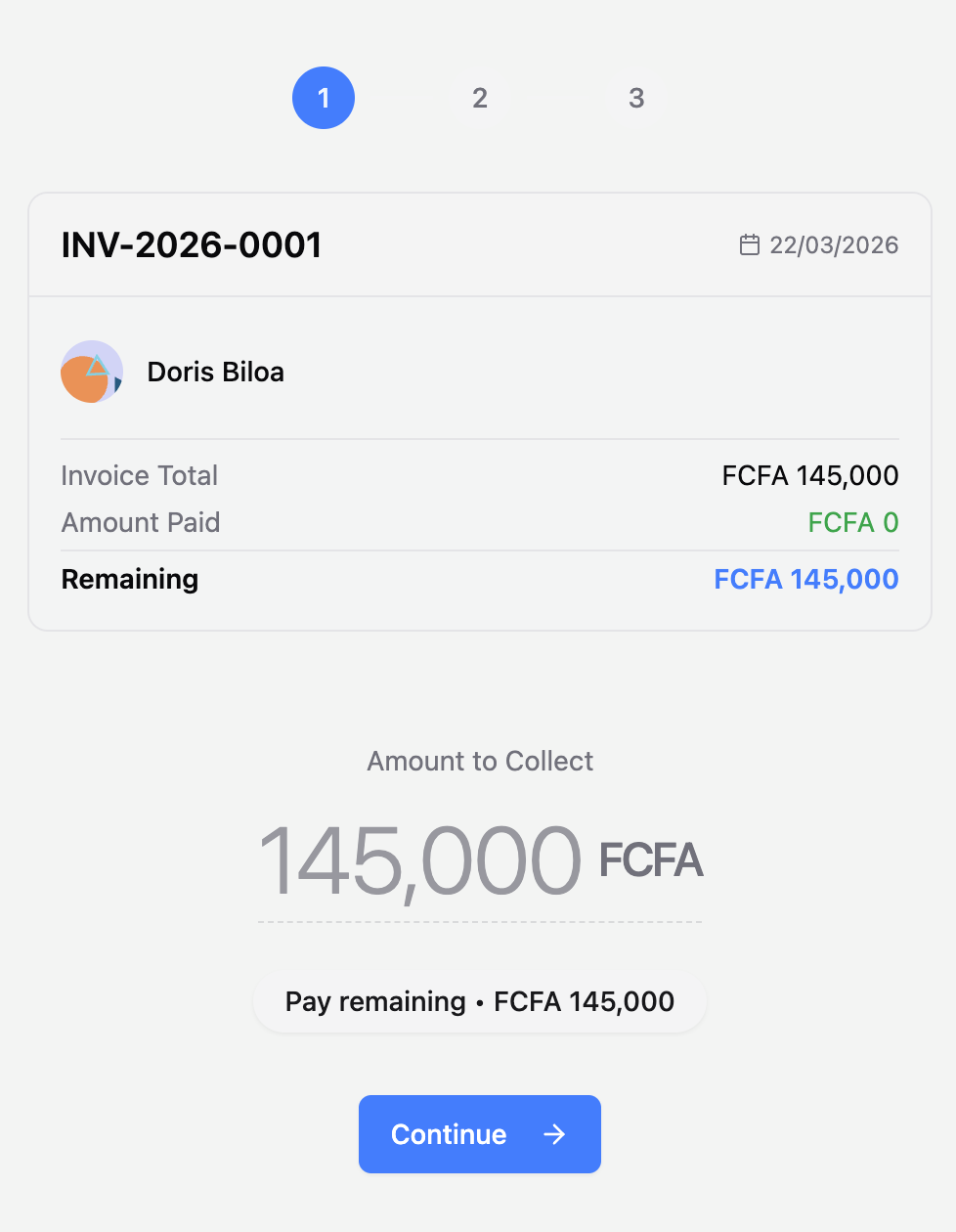Jump to step 2 of the wizard

pos(480,98)
